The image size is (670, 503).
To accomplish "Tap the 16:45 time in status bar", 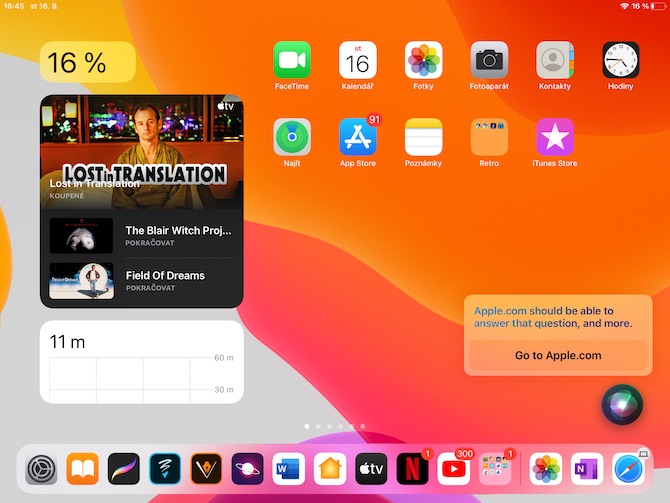I will click(13, 6).
